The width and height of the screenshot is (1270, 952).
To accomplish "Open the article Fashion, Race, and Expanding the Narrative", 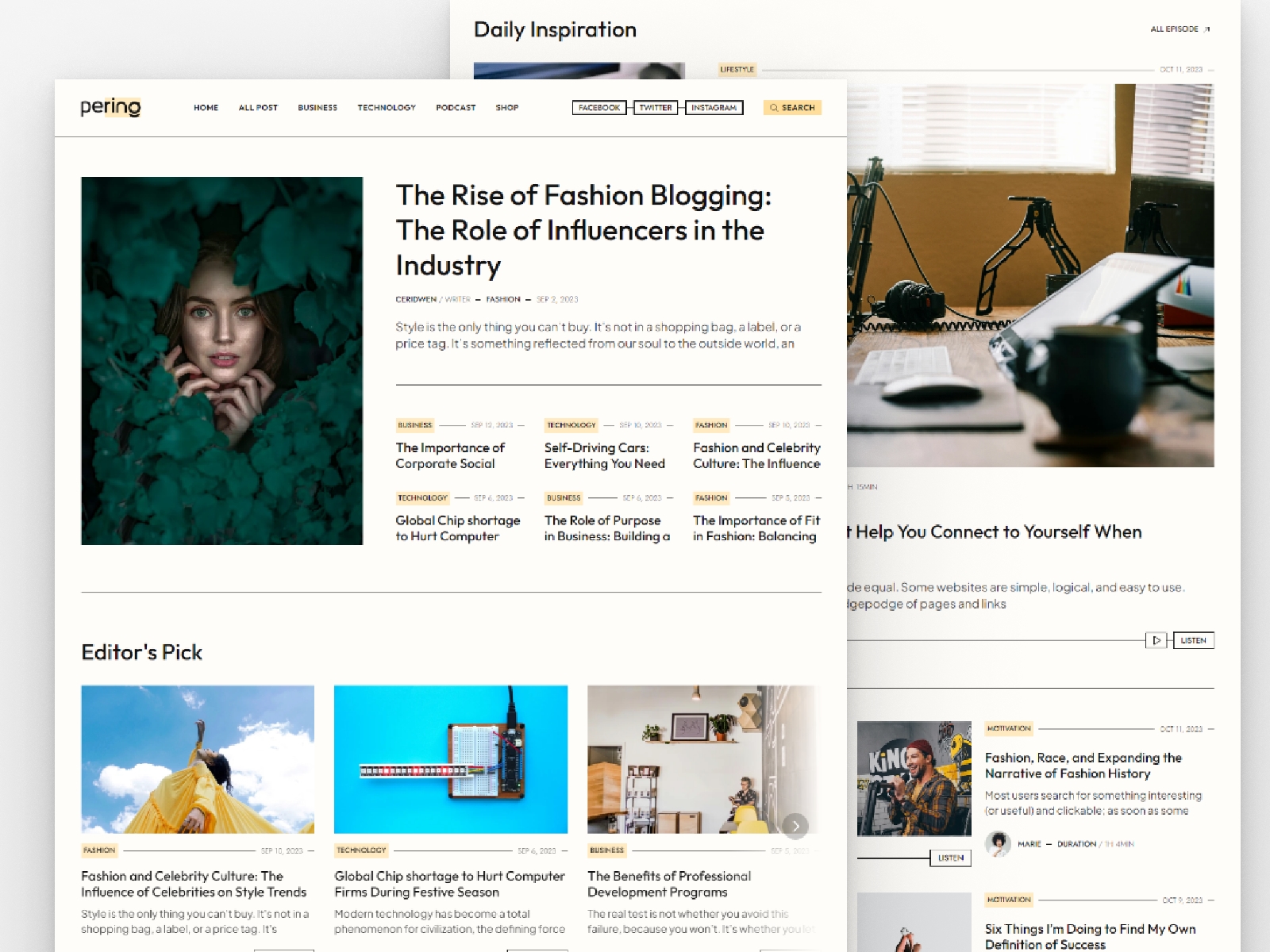I will tap(1093, 766).
